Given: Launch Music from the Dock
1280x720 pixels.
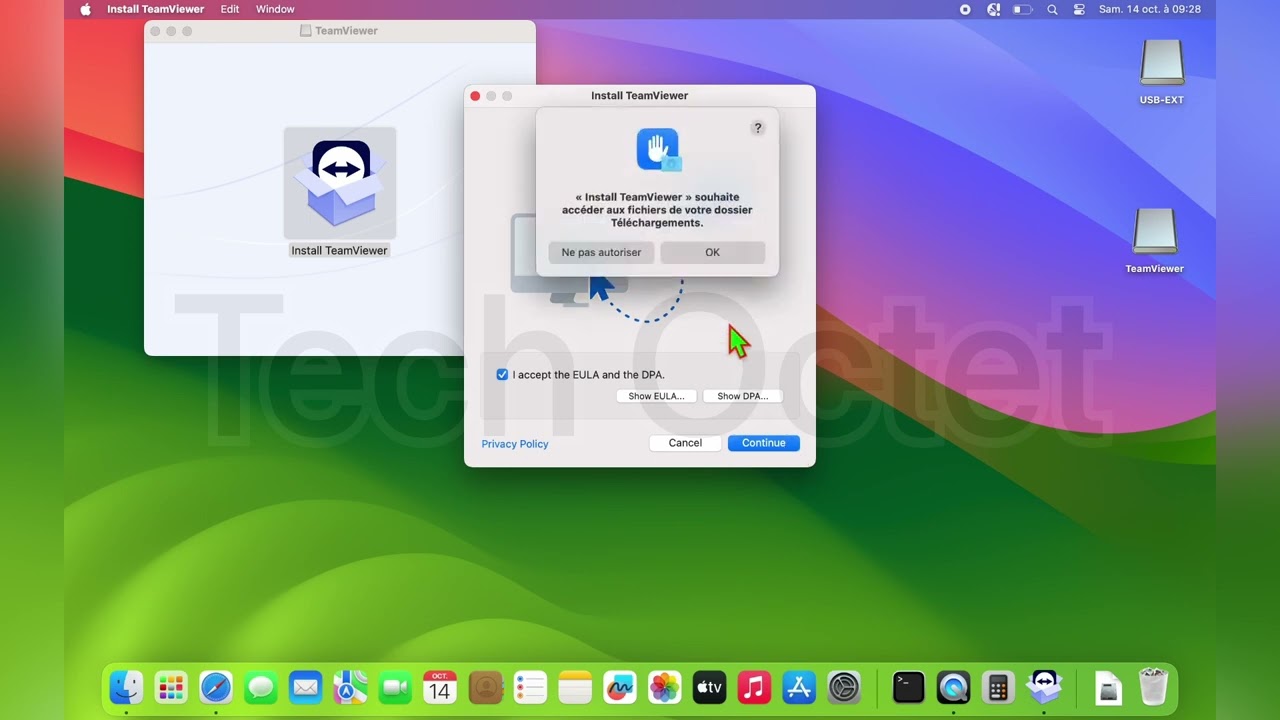Looking at the screenshot, I should click(x=754, y=687).
